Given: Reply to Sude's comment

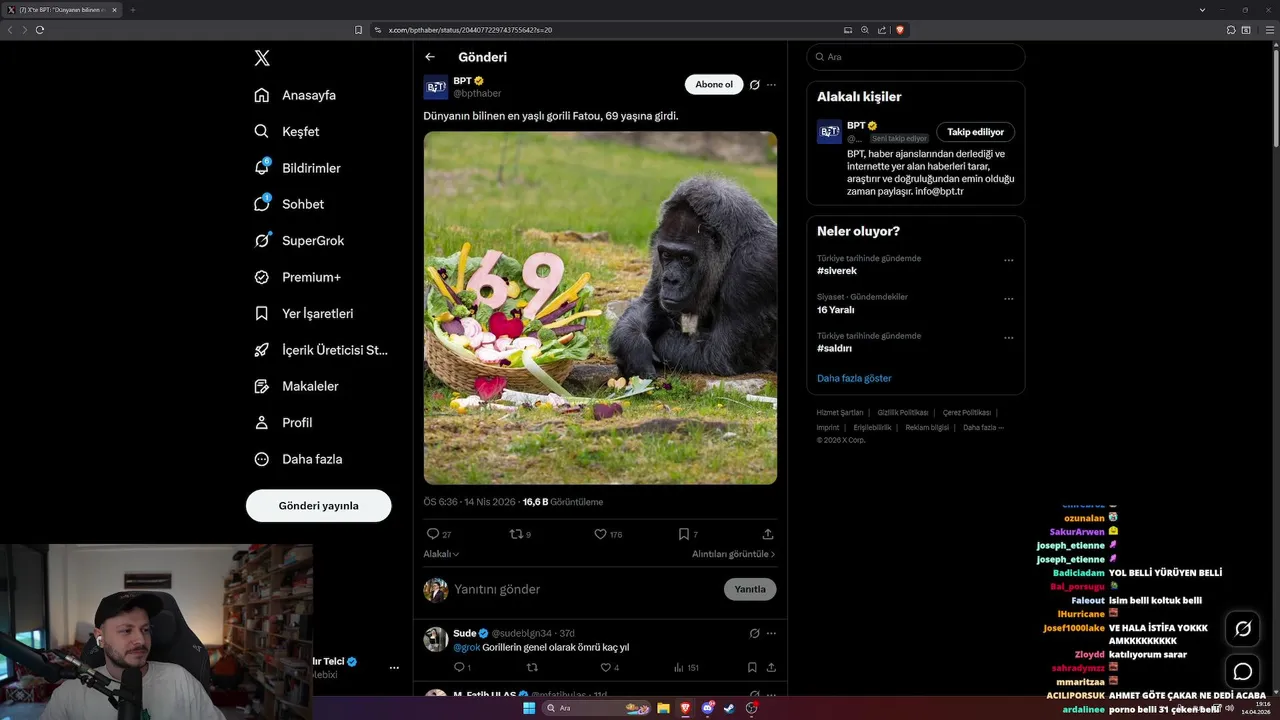Looking at the screenshot, I should click(x=461, y=667).
